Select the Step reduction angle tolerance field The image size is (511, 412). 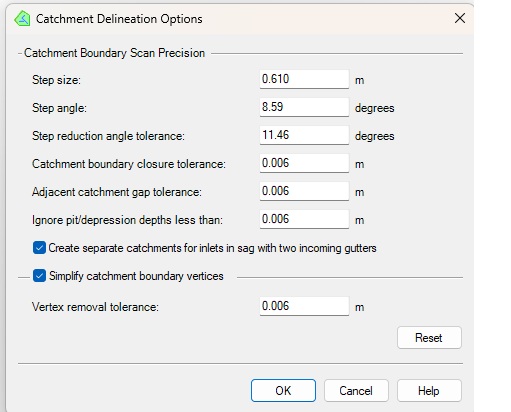[304, 135]
